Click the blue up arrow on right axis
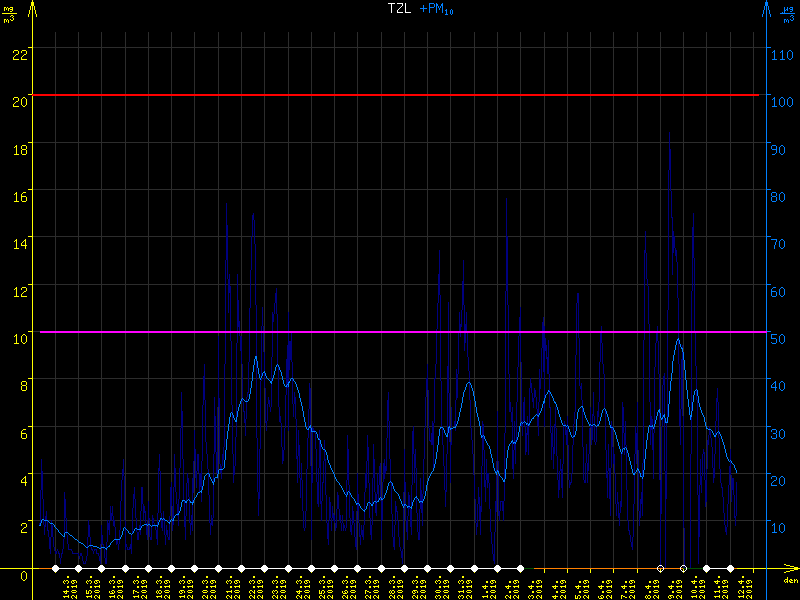 767,10
